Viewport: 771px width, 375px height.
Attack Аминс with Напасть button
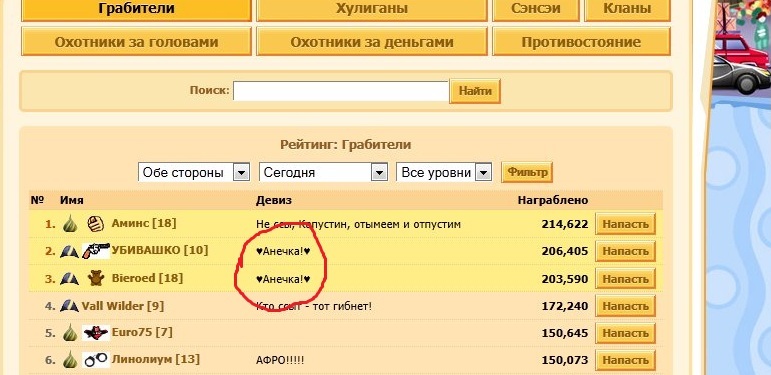pyautogui.click(x=625, y=224)
